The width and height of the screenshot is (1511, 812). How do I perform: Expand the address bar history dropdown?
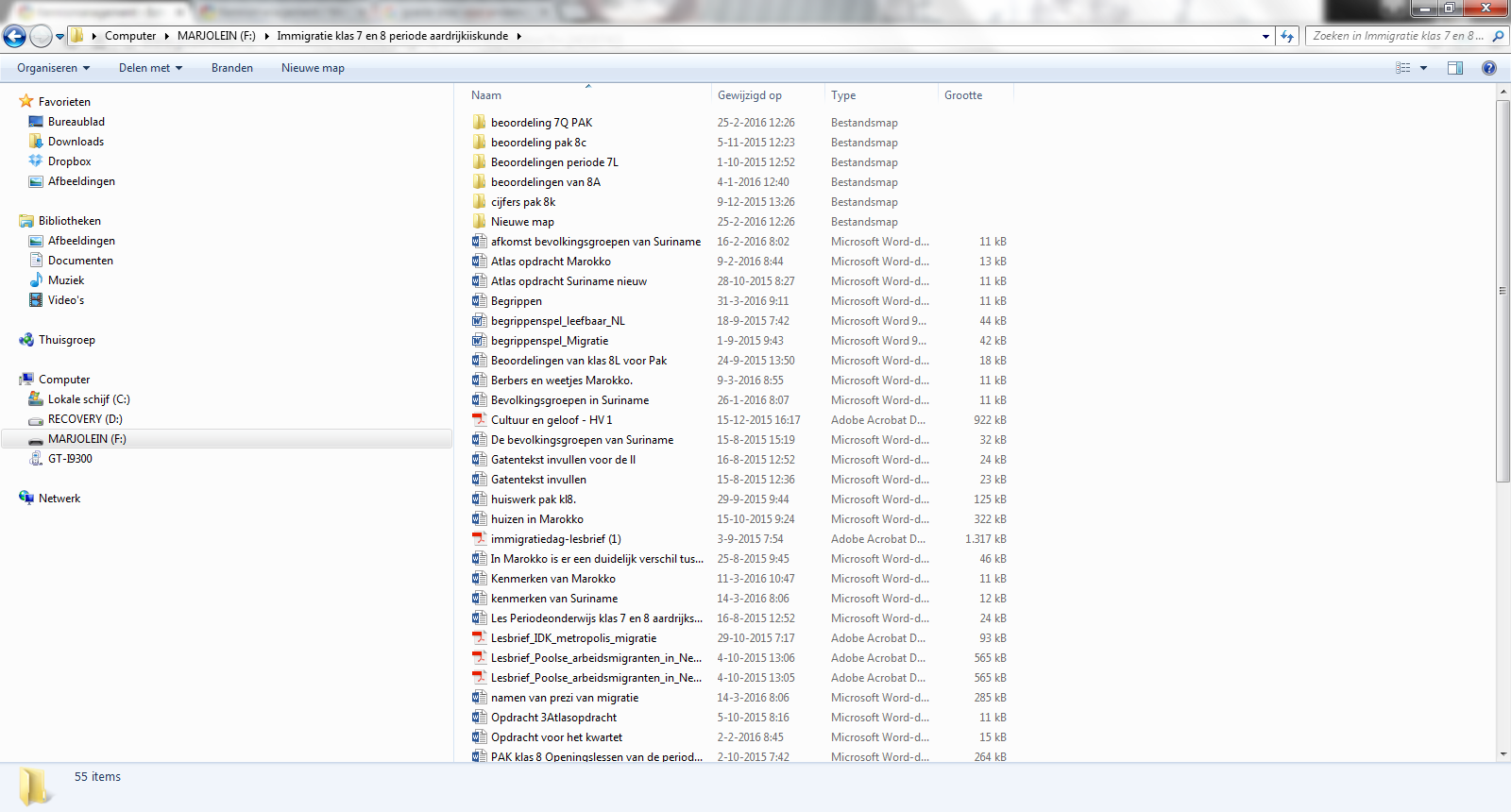click(1265, 36)
